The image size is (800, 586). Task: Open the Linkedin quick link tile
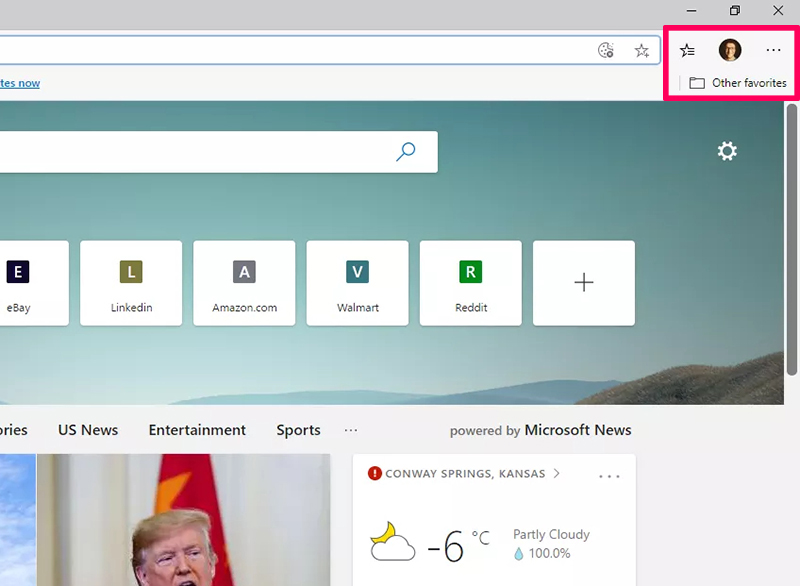(x=131, y=283)
